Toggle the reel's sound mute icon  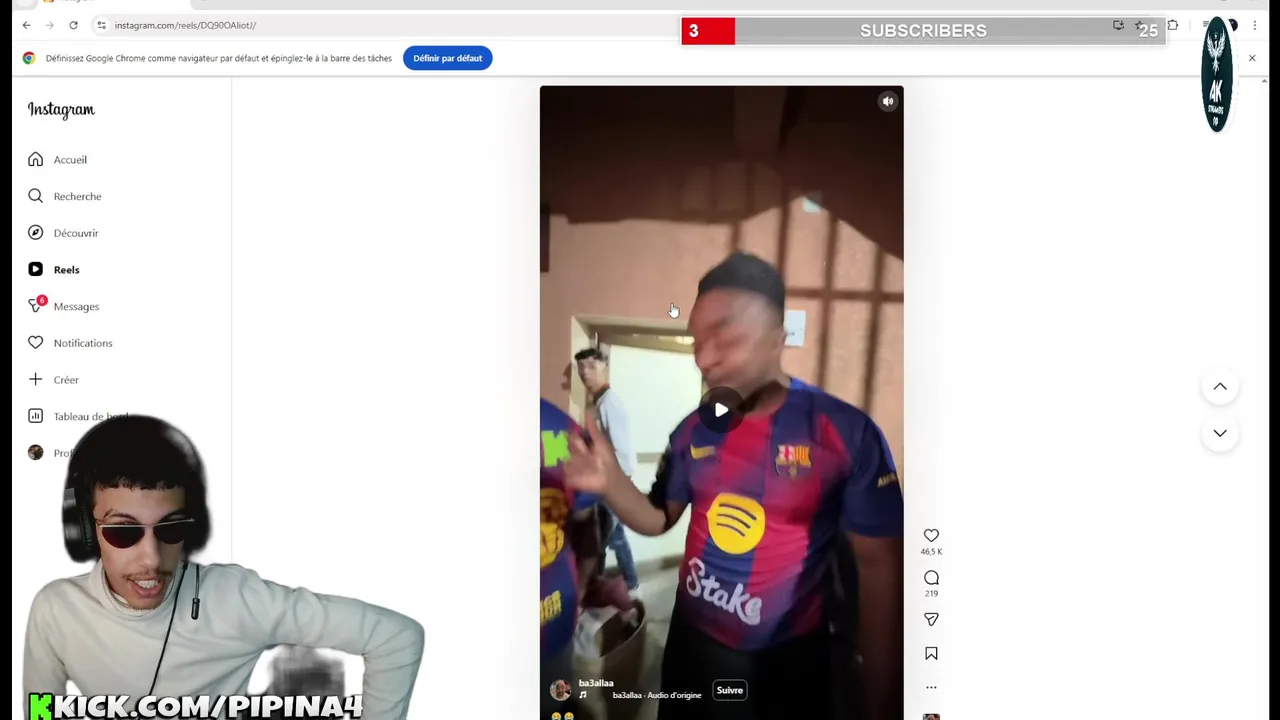point(887,101)
